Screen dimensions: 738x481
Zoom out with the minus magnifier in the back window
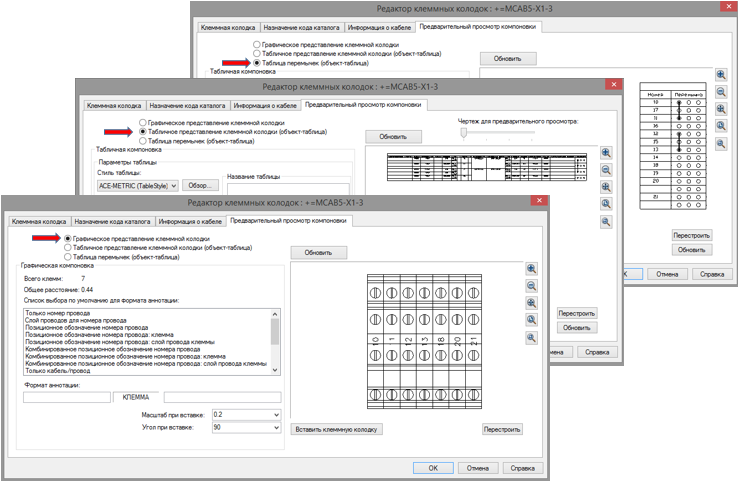click(x=721, y=92)
